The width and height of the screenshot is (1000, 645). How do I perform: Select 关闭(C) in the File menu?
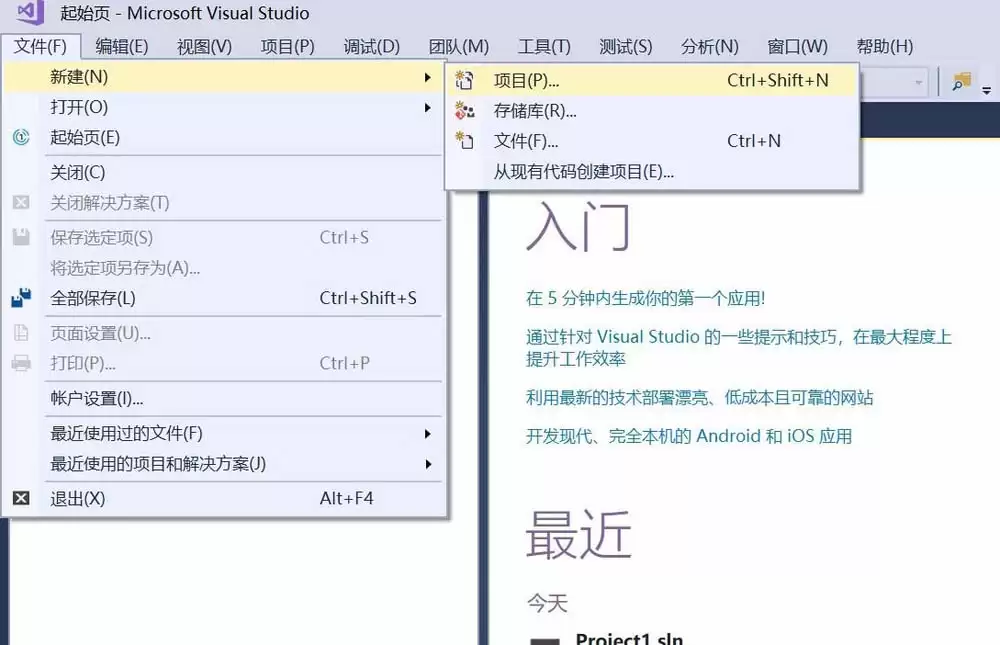pos(78,172)
